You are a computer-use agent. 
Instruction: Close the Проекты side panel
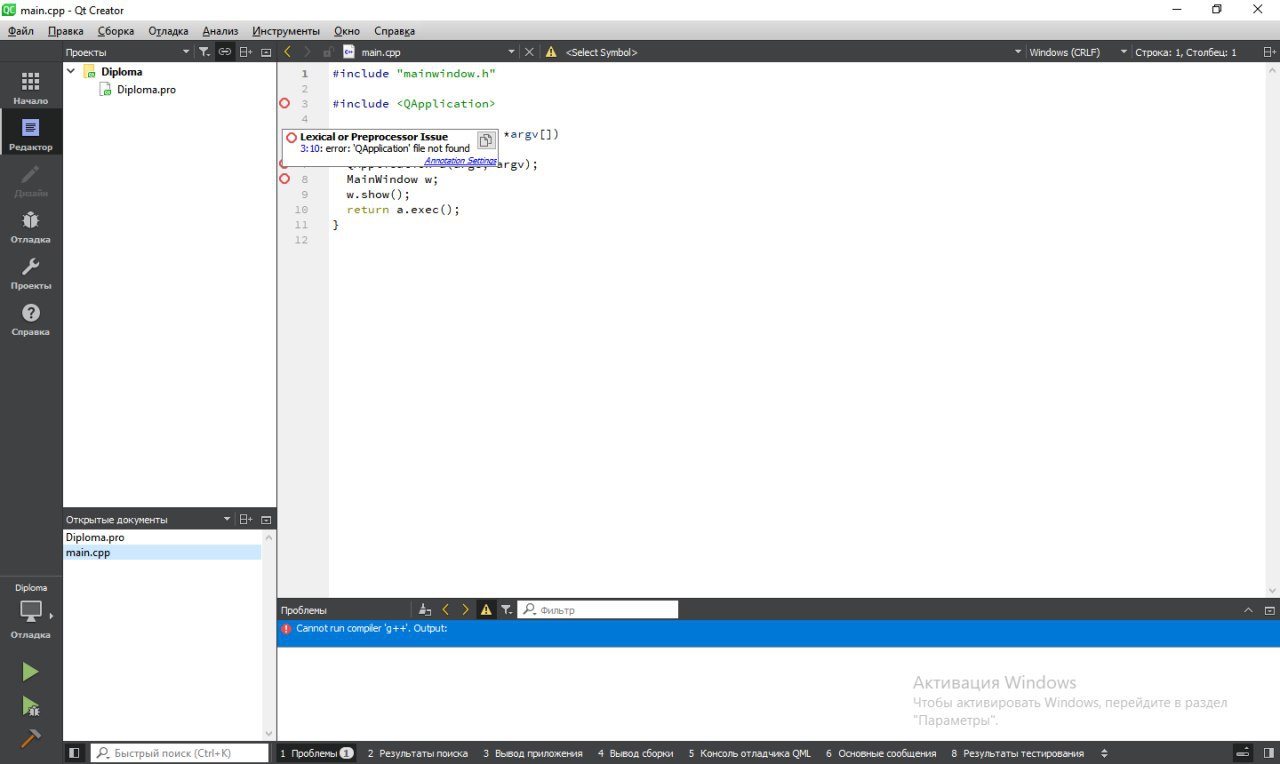[266, 52]
